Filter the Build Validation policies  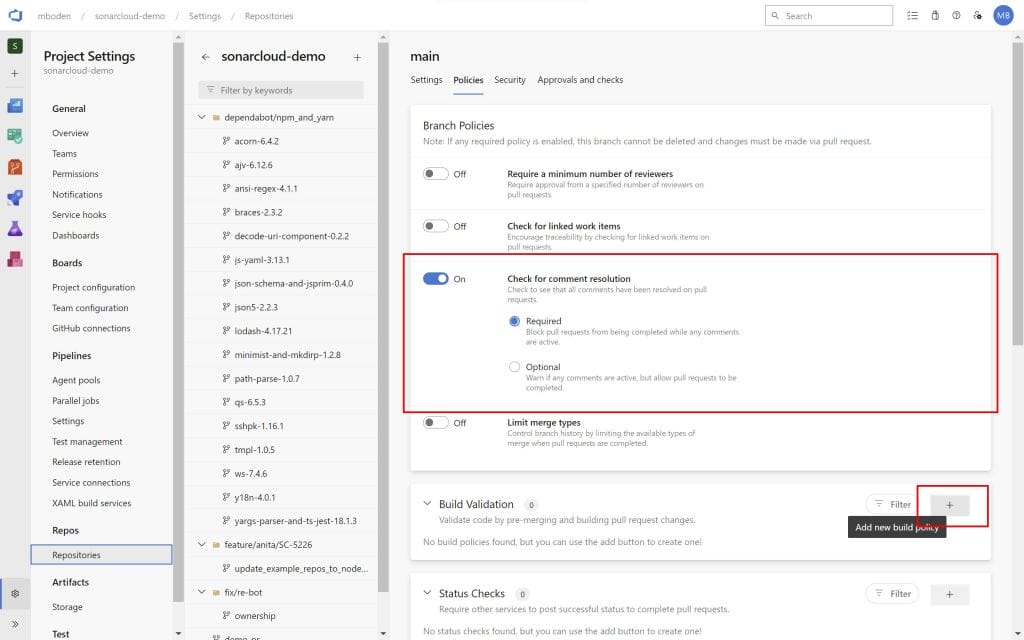coord(892,504)
